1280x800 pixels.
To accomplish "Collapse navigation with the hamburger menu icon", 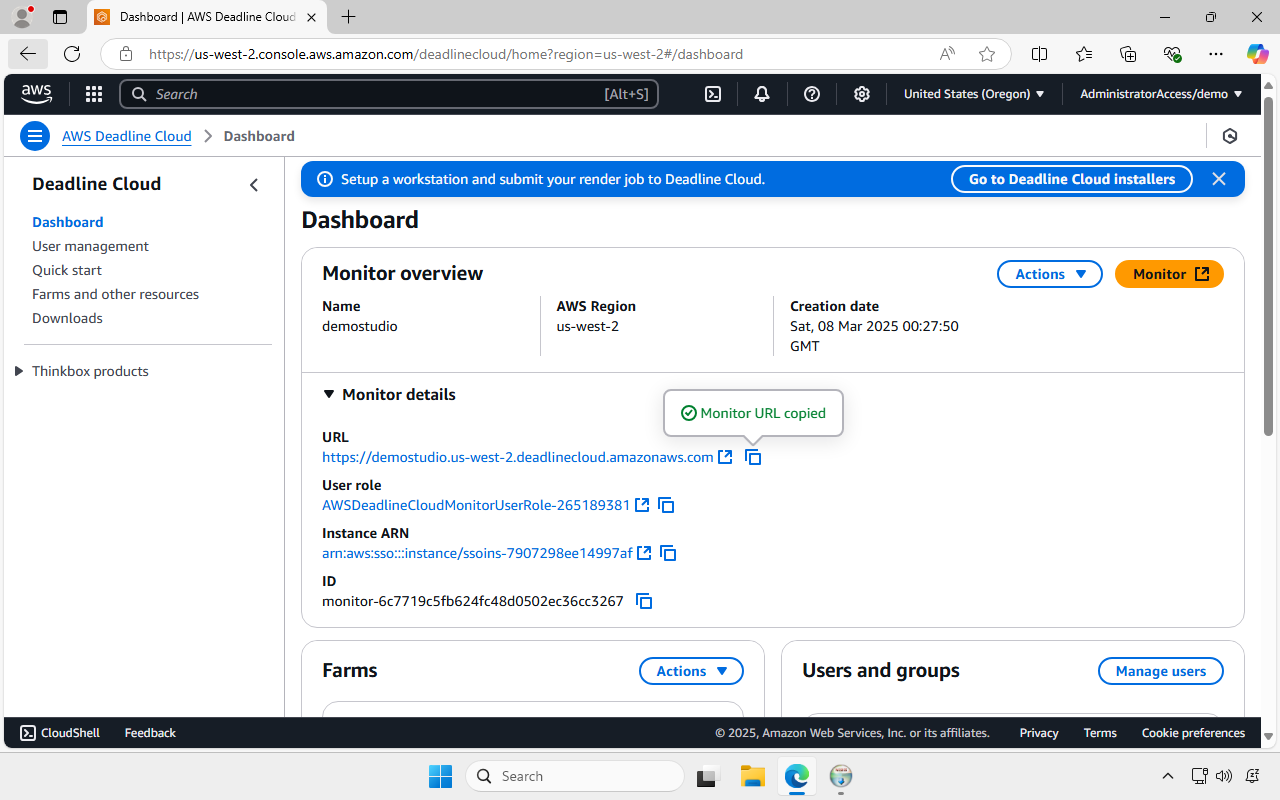I will [34, 135].
